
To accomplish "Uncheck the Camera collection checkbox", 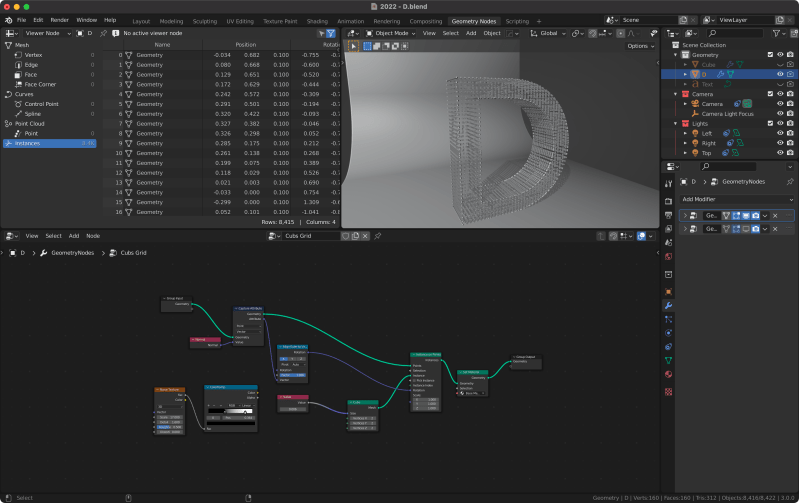I will (770, 94).
